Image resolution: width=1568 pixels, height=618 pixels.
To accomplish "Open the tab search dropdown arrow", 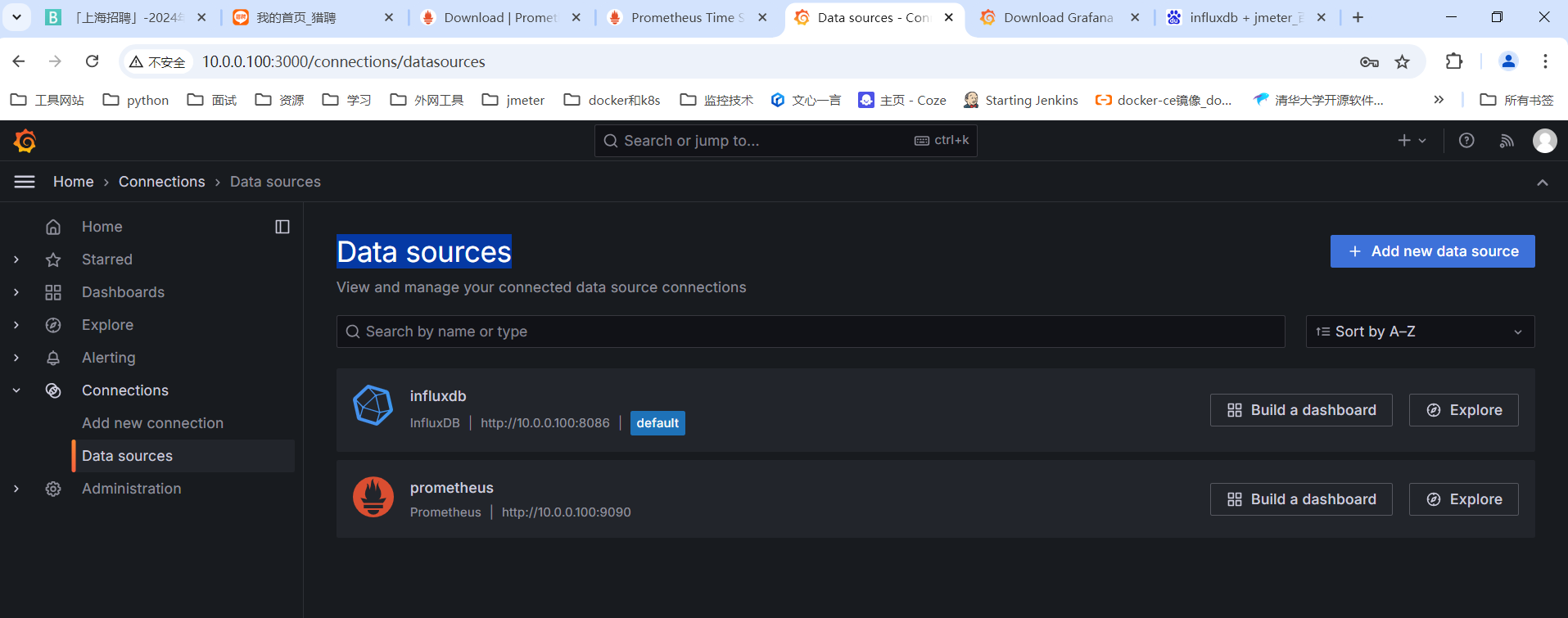I will (16, 17).
